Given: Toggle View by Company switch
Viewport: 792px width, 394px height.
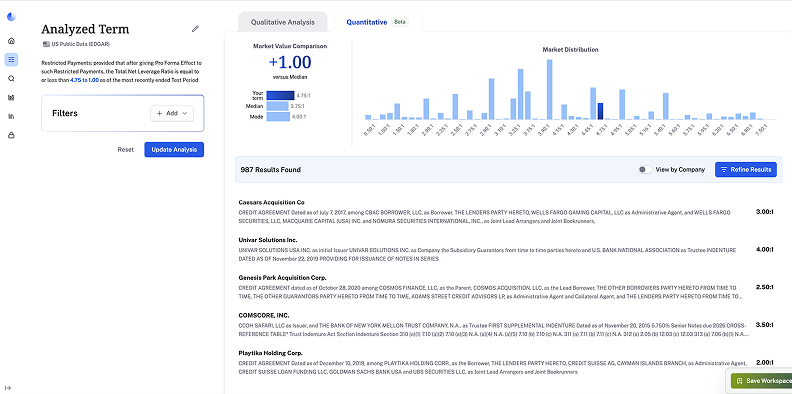Looking at the screenshot, I should pyautogui.click(x=645, y=170).
